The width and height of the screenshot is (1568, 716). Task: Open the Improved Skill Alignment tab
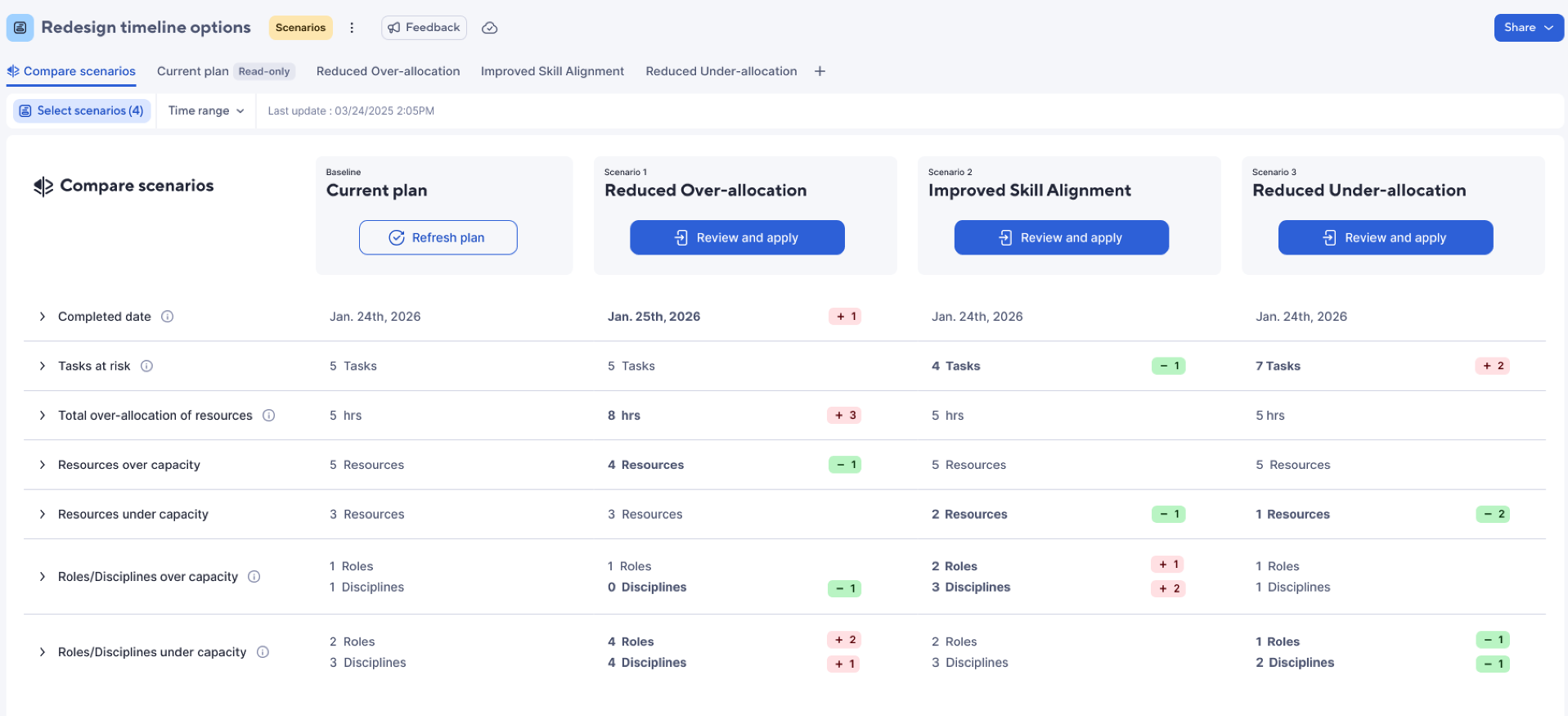pos(552,71)
